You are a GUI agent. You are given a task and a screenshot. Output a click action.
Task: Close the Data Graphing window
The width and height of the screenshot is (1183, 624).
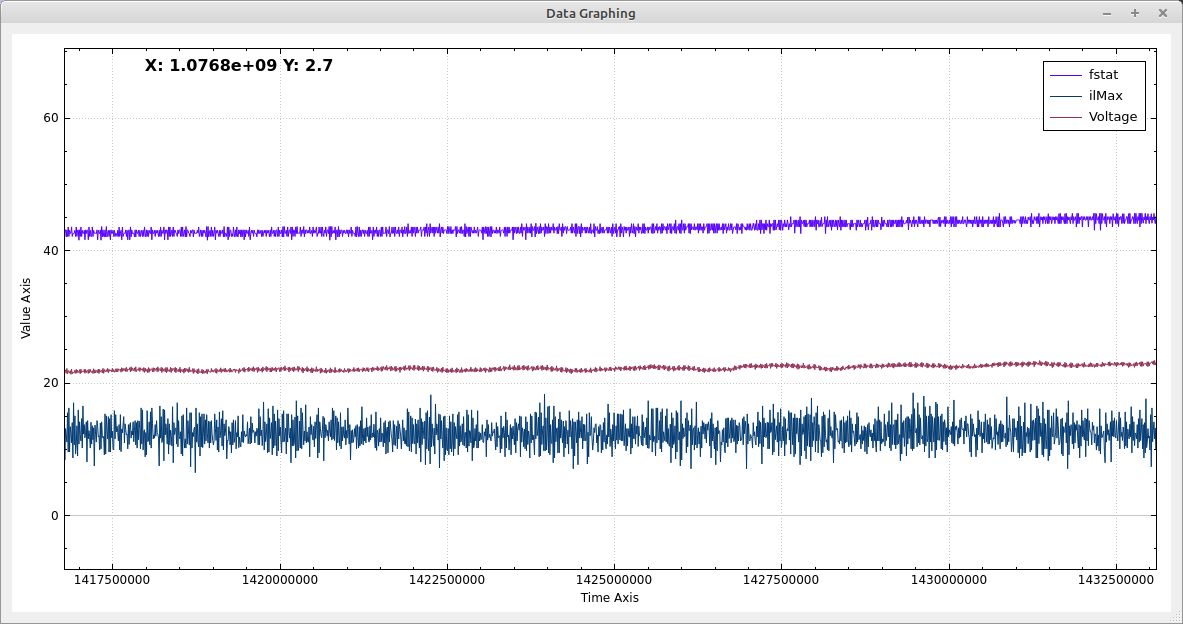[x=1163, y=14]
